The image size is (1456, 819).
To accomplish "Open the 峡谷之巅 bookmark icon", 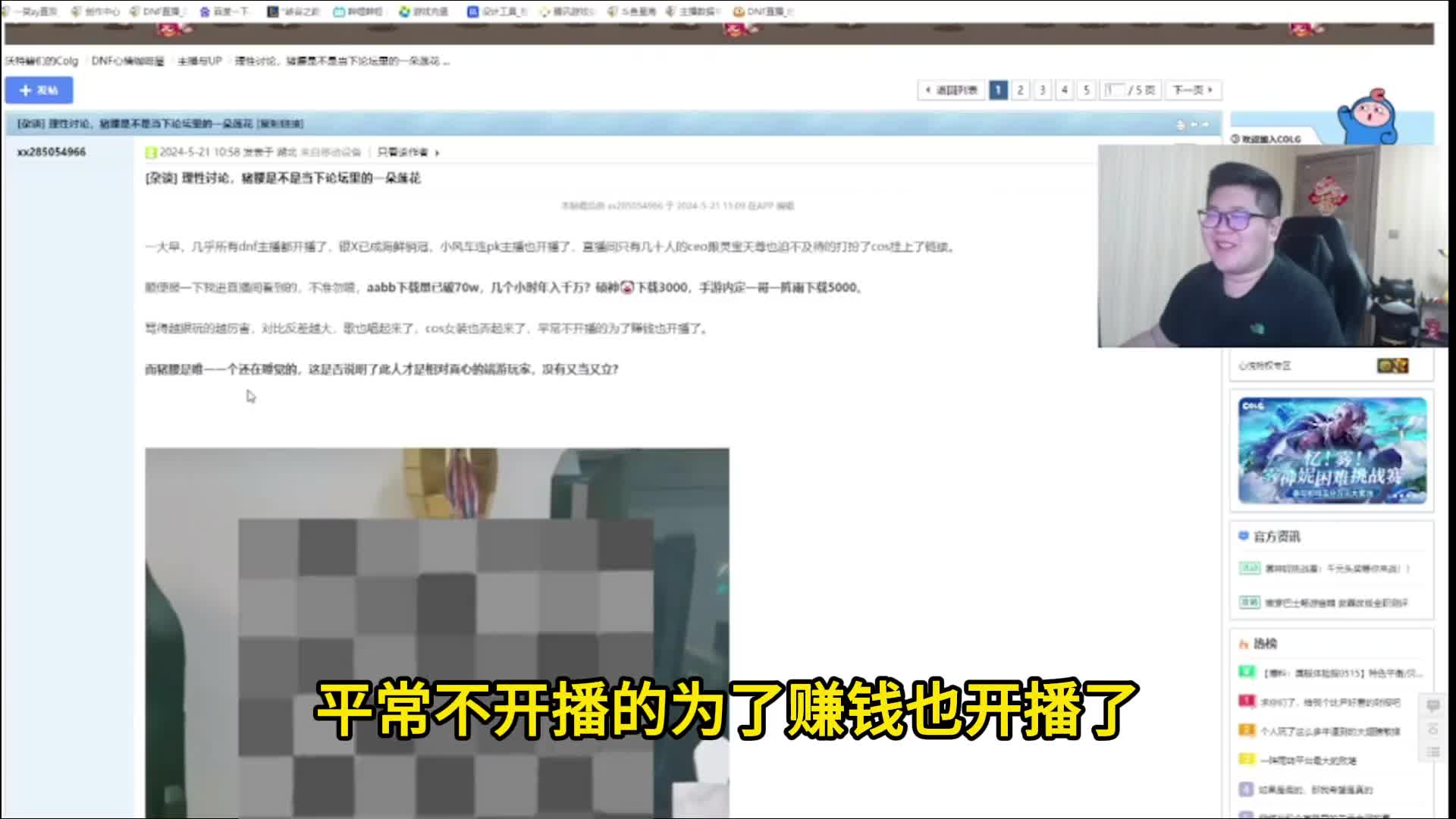I will 273,11.
